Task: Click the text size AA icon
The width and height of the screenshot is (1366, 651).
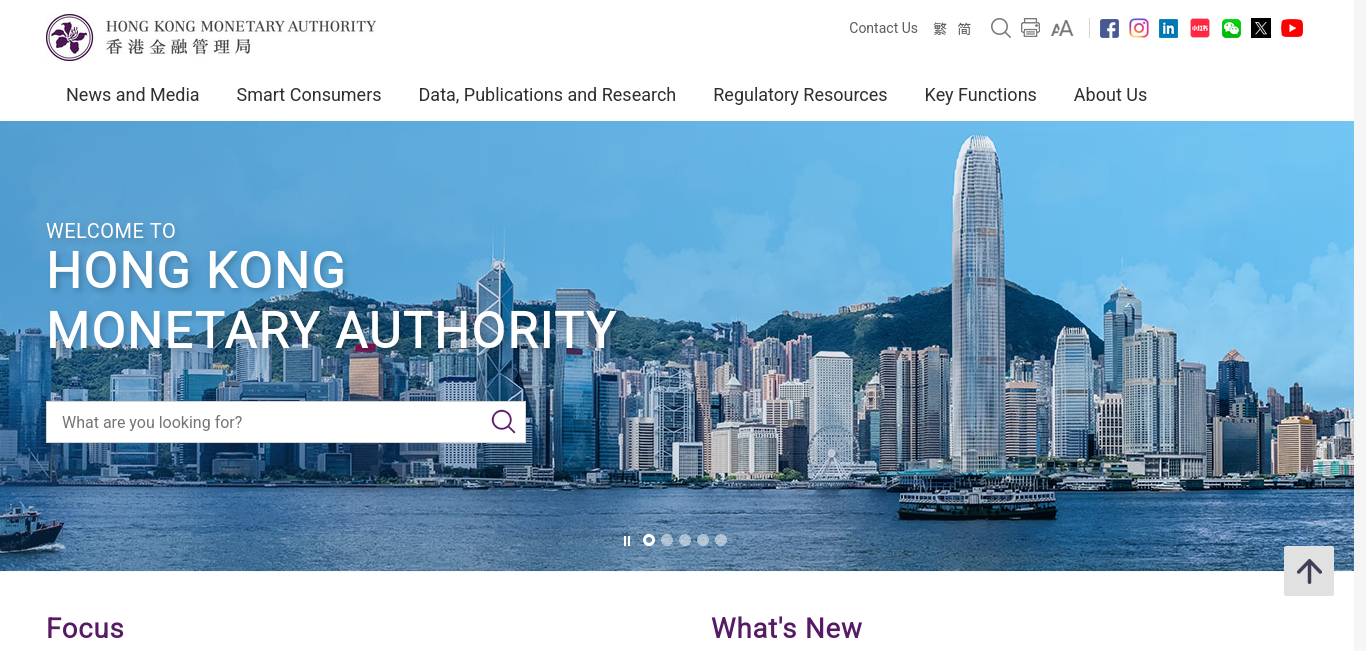Action: click(1062, 29)
